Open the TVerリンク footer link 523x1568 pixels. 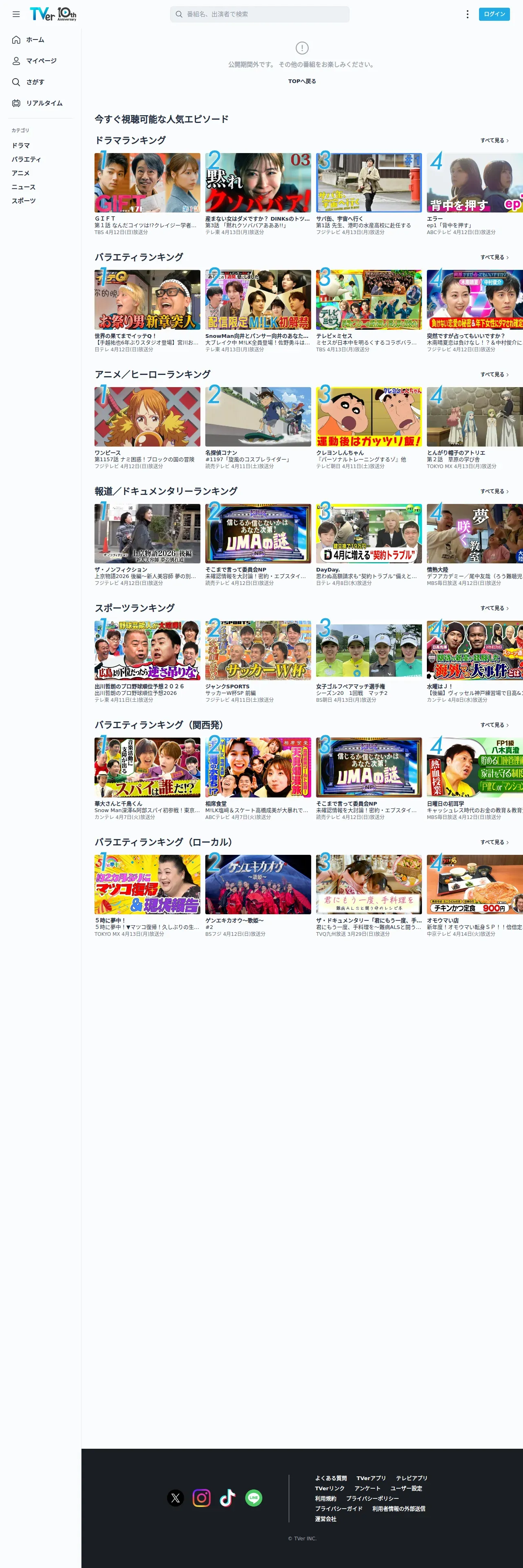330,1488
